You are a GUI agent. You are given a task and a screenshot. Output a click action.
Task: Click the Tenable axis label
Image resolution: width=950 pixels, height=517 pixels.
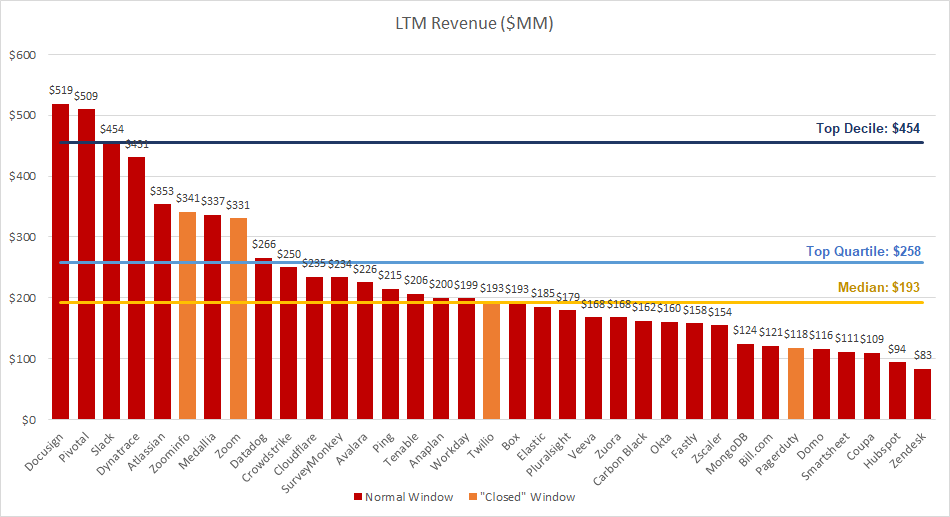coord(402,449)
